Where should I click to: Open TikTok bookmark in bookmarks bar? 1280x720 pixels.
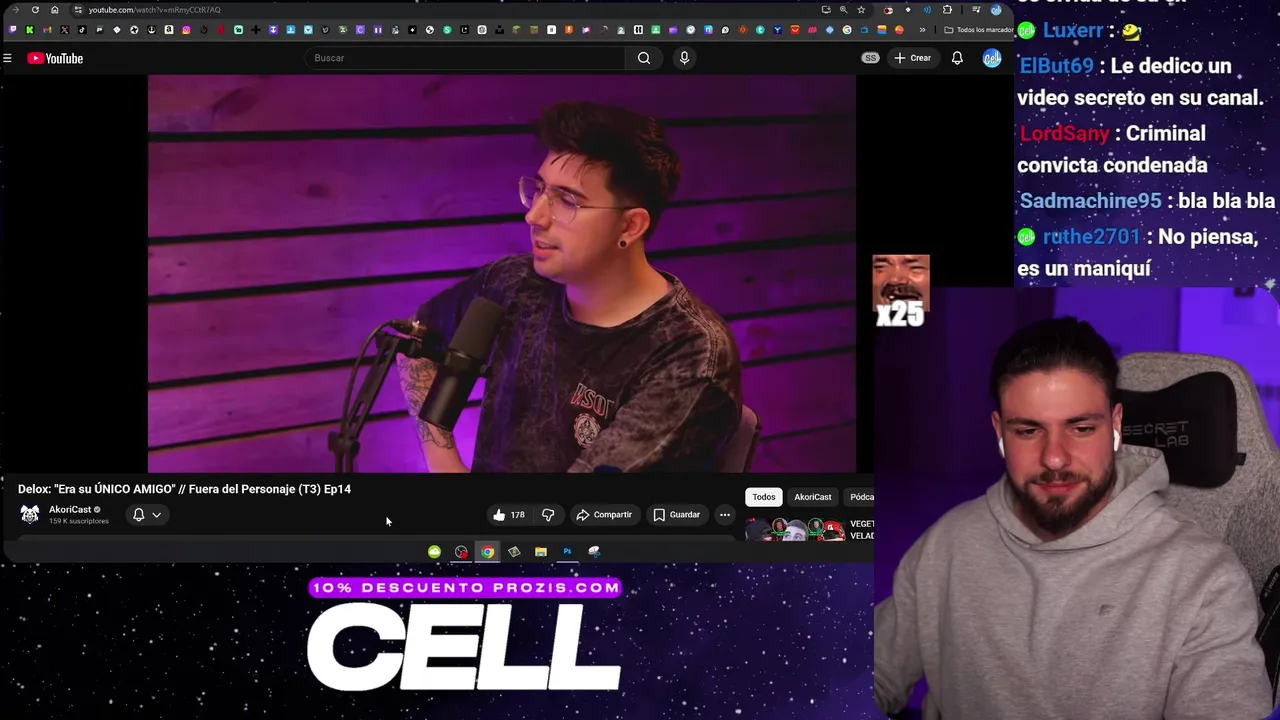click(82, 30)
